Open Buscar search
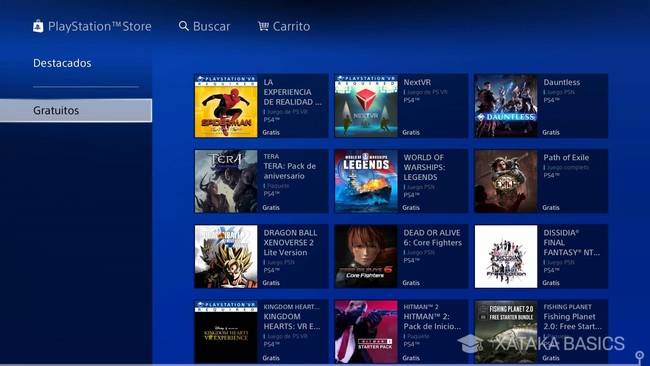 [211, 27]
